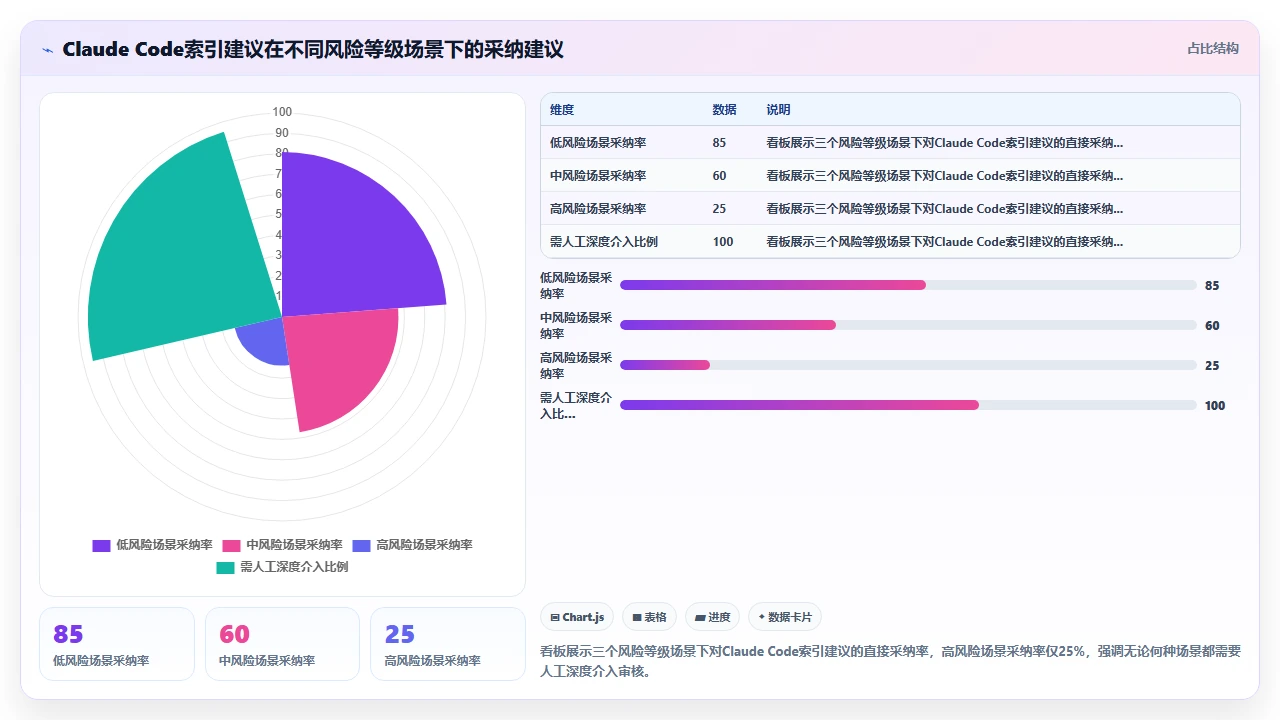1280x720 pixels.
Task: Click the 100 value beside progress bar
Action: [x=1215, y=405]
